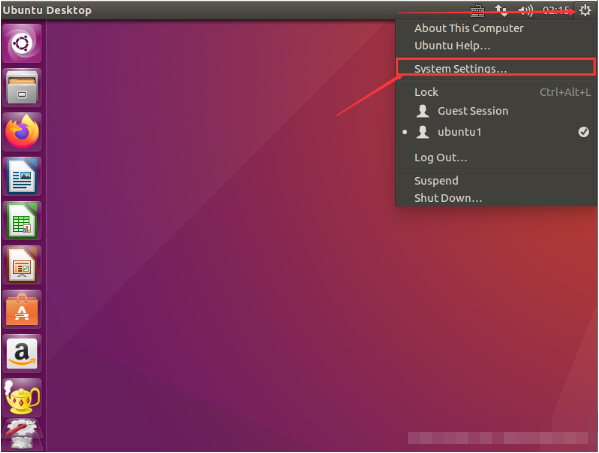
Task: Open the Amazon launcher icon
Action: (22, 353)
